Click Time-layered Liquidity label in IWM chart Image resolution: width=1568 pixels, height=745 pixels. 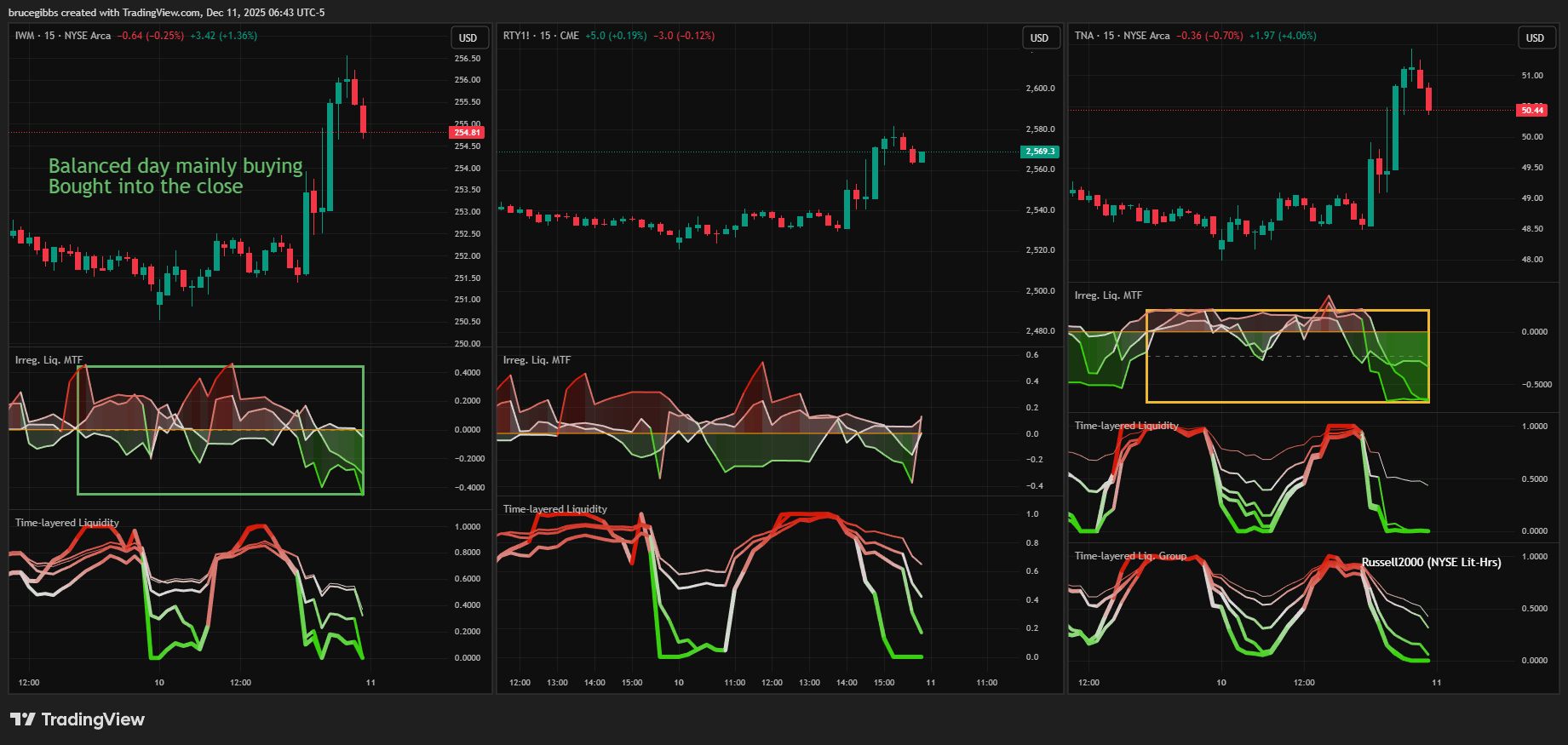[66, 523]
